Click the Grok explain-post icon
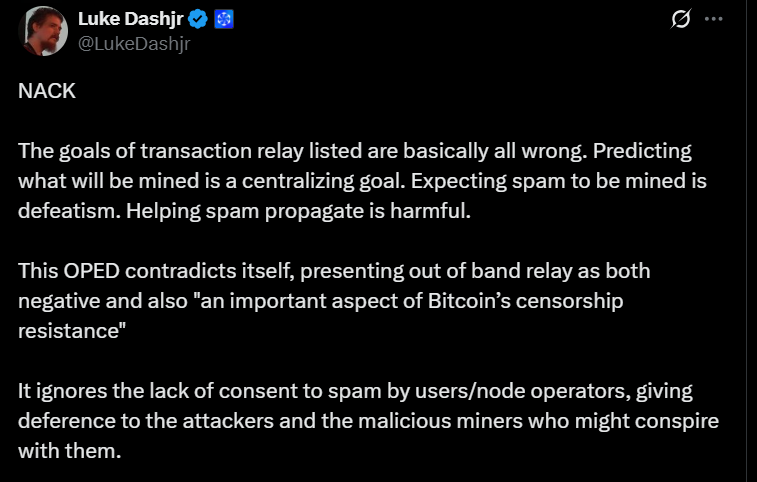757x482 pixels. click(681, 19)
